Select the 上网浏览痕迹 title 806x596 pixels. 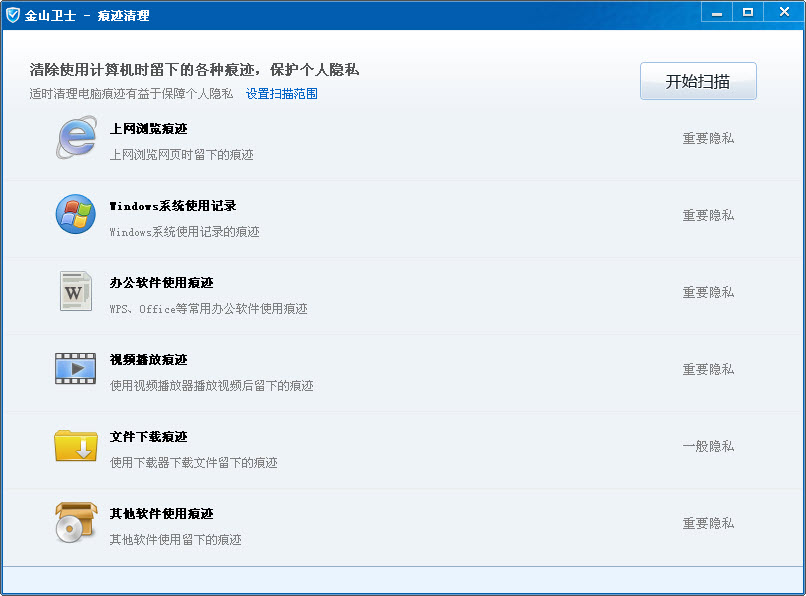pyautogui.click(x=149, y=129)
